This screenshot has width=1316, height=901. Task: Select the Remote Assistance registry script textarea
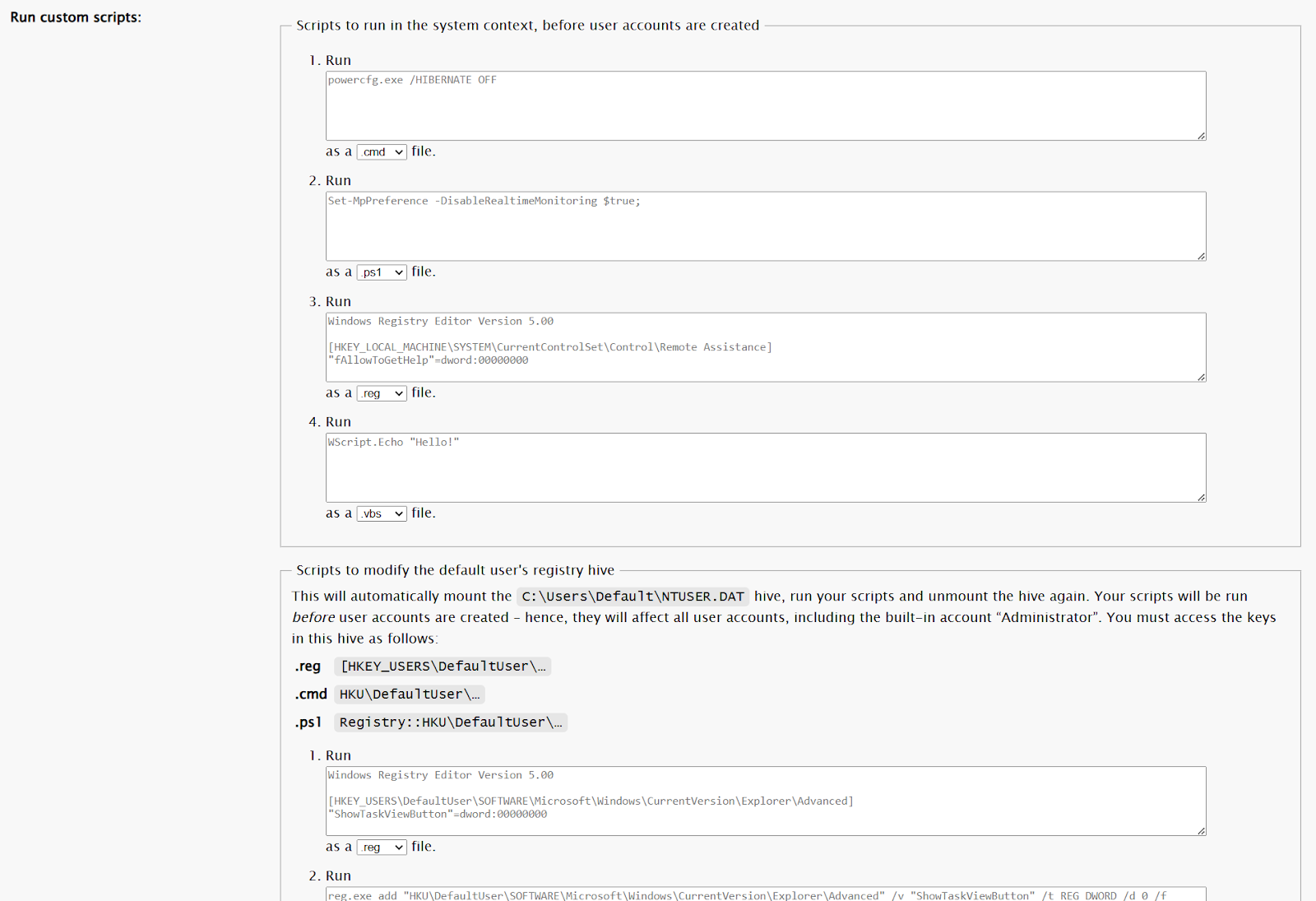pos(765,347)
